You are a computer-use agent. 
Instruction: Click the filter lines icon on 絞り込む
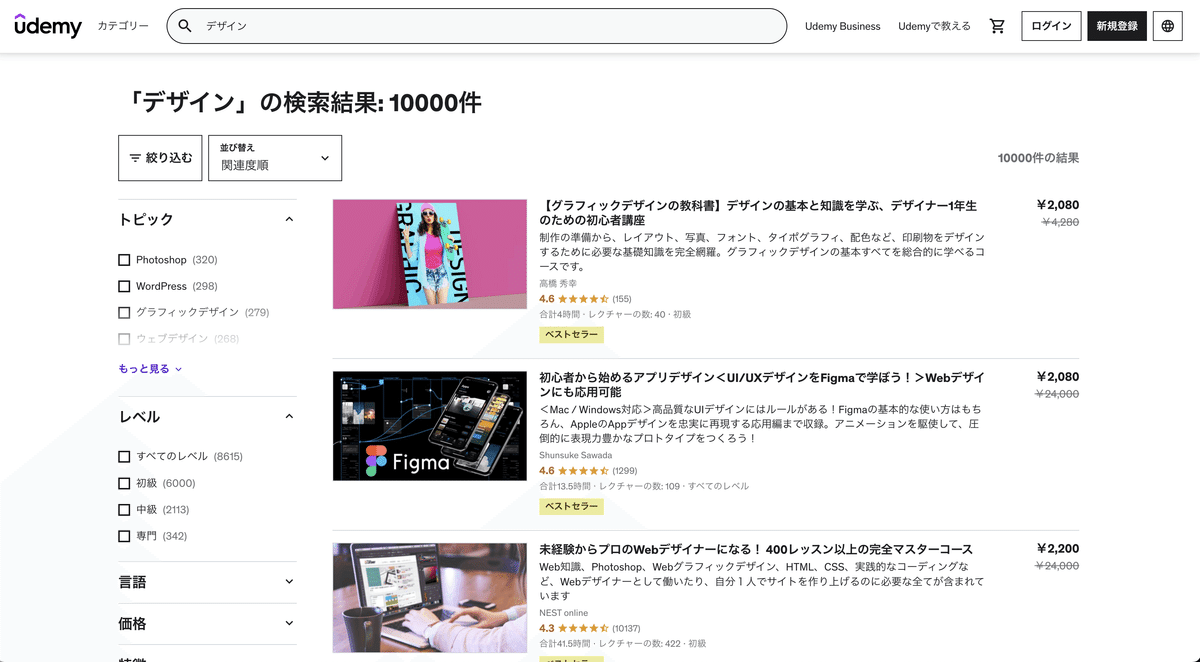click(x=135, y=158)
